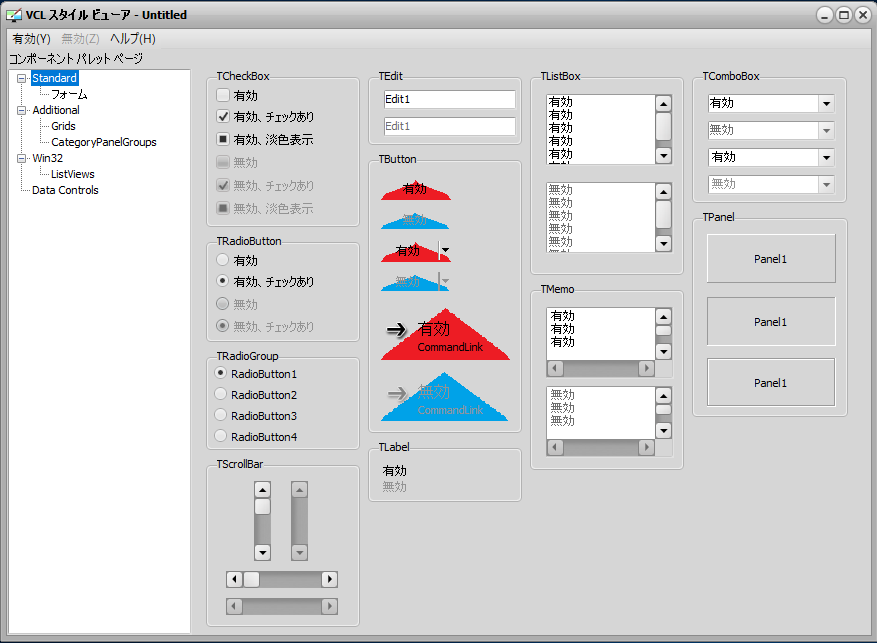
Task: Click left arrow of enabled horizontal TScrollBar
Action: pos(234,579)
